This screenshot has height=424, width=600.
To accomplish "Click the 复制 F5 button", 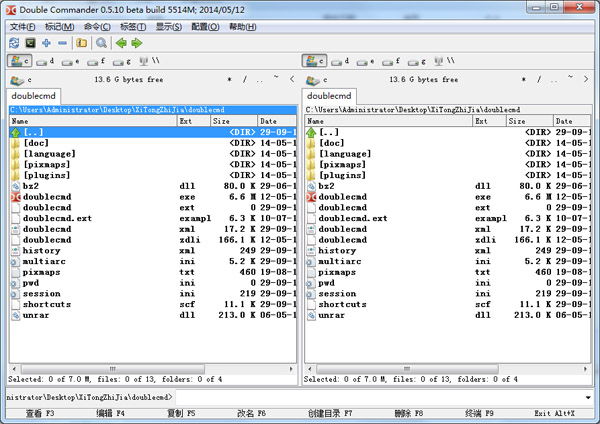I will [181, 413].
